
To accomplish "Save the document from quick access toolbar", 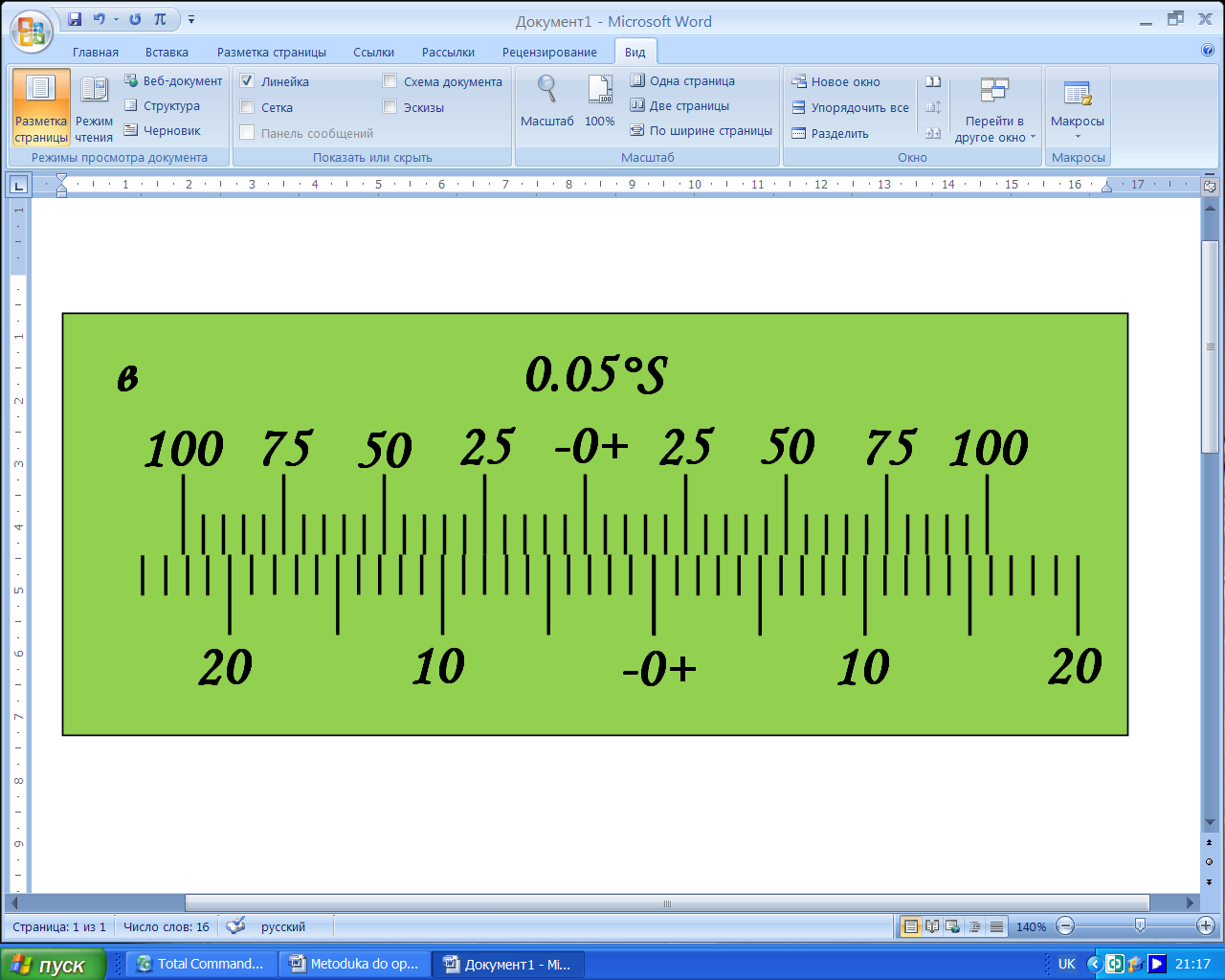I will pos(75,19).
